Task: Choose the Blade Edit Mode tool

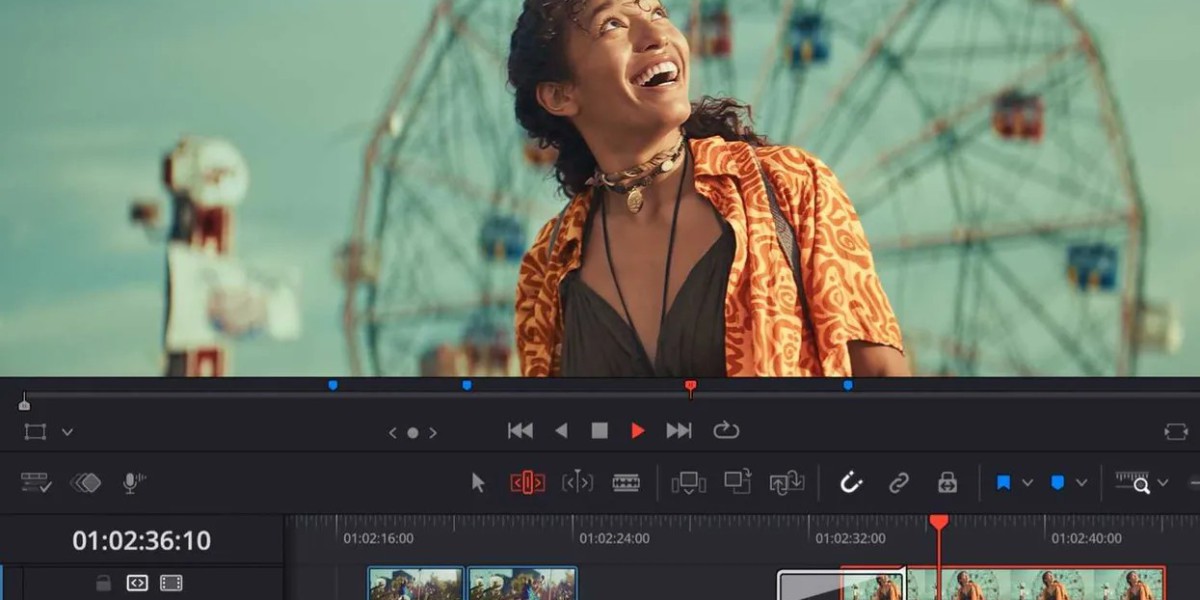Action: pos(626,483)
